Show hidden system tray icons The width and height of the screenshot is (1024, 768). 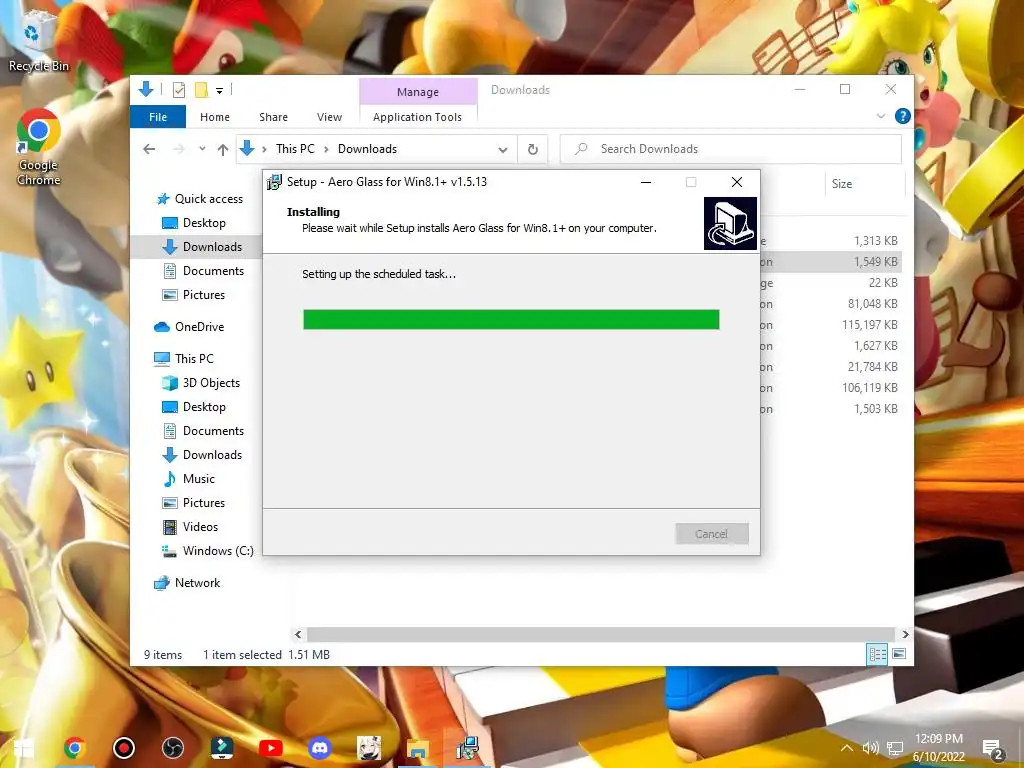coord(846,748)
